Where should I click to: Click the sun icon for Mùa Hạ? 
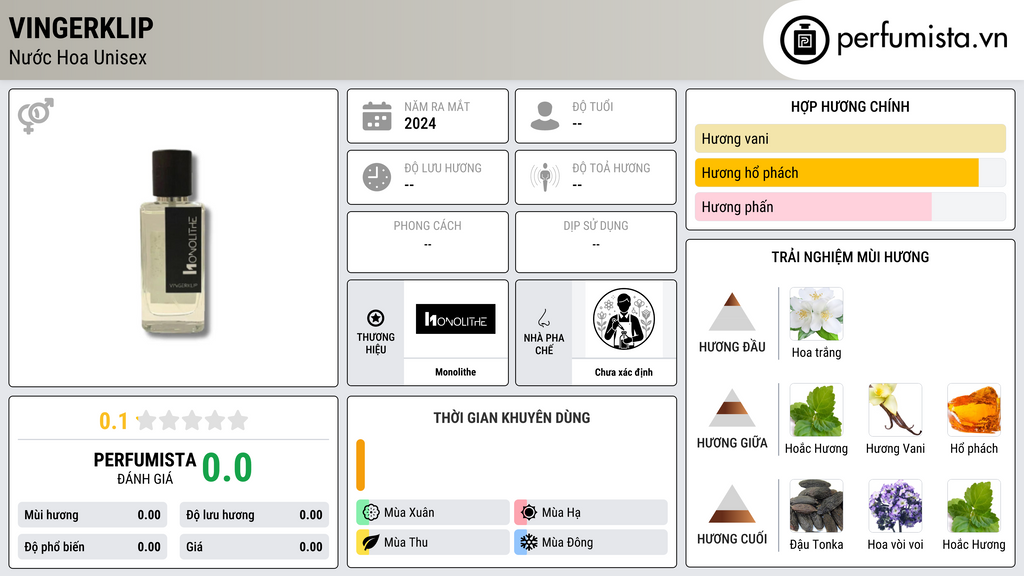[529, 513]
